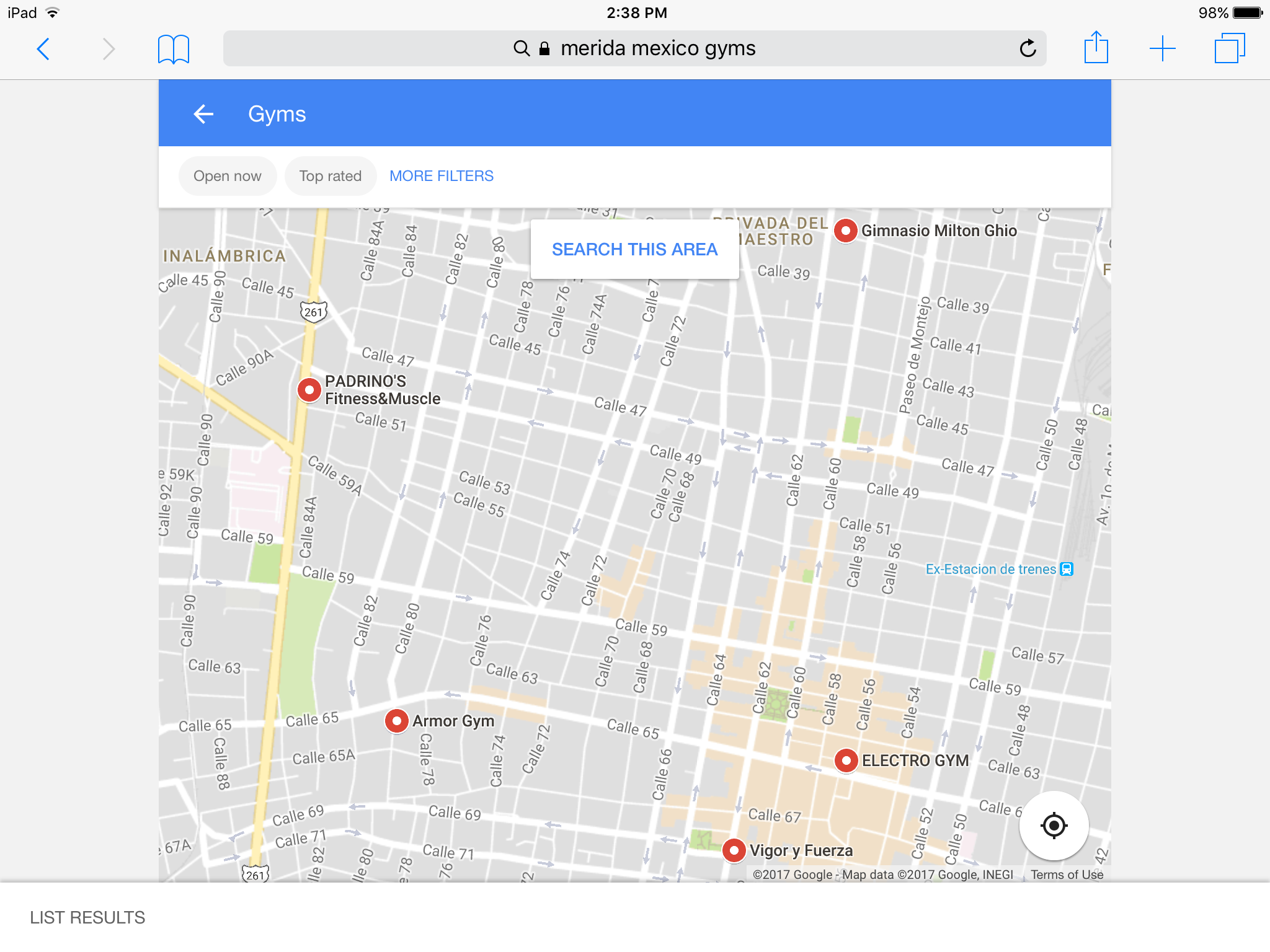Click the Ex-Estacion de trenes label
The height and width of the screenshot is (952, 1270).
tap(990, 569)
